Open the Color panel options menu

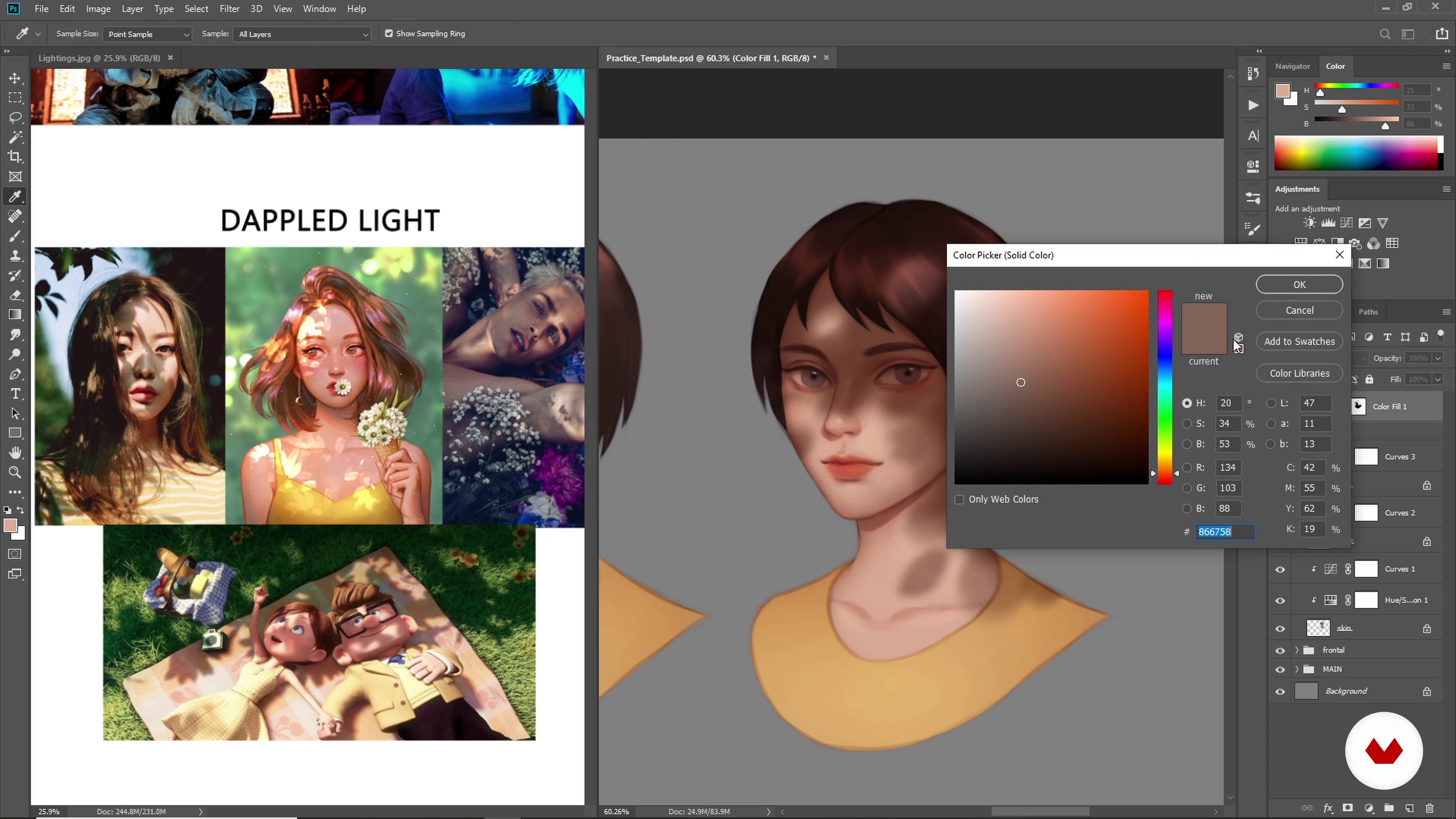[x=1446, y=67]
